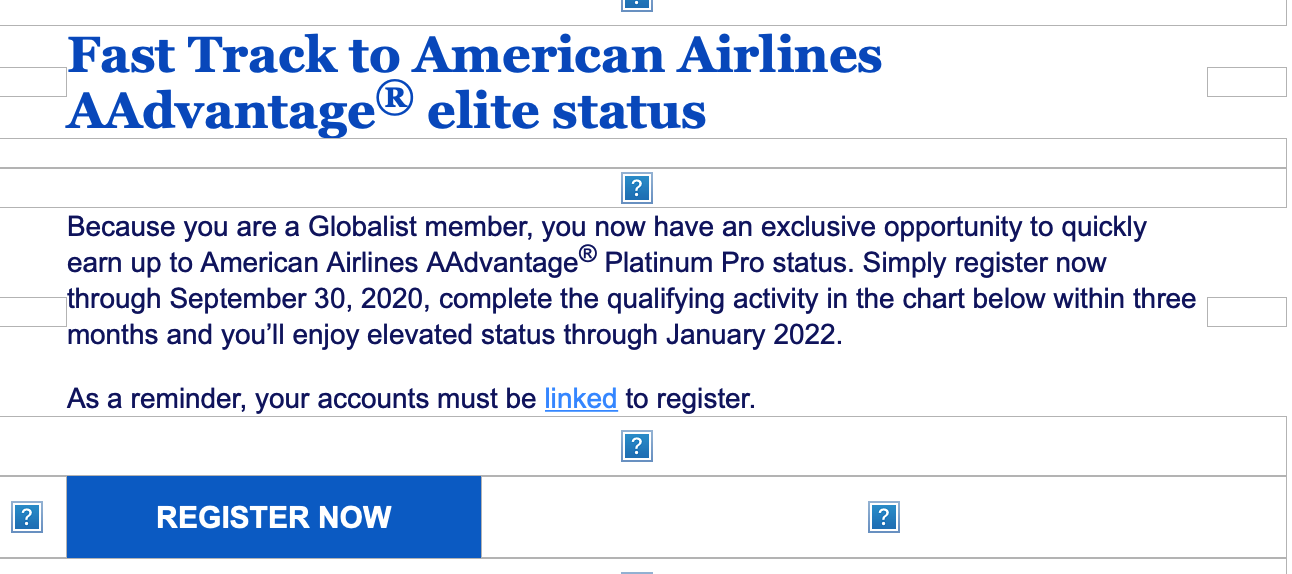Click the "Fast Track to American Airlines" headline
The width and height of the screenshot is (1292, 574).
pyautogui.click(x=475, y=55)
